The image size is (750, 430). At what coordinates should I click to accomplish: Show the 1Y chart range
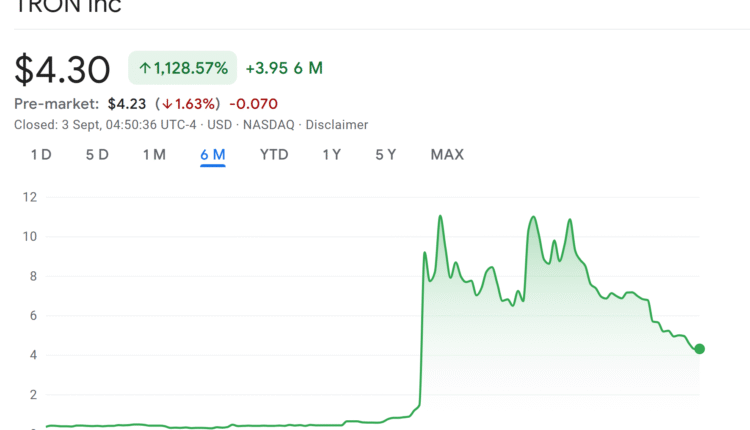coord(332,155)
